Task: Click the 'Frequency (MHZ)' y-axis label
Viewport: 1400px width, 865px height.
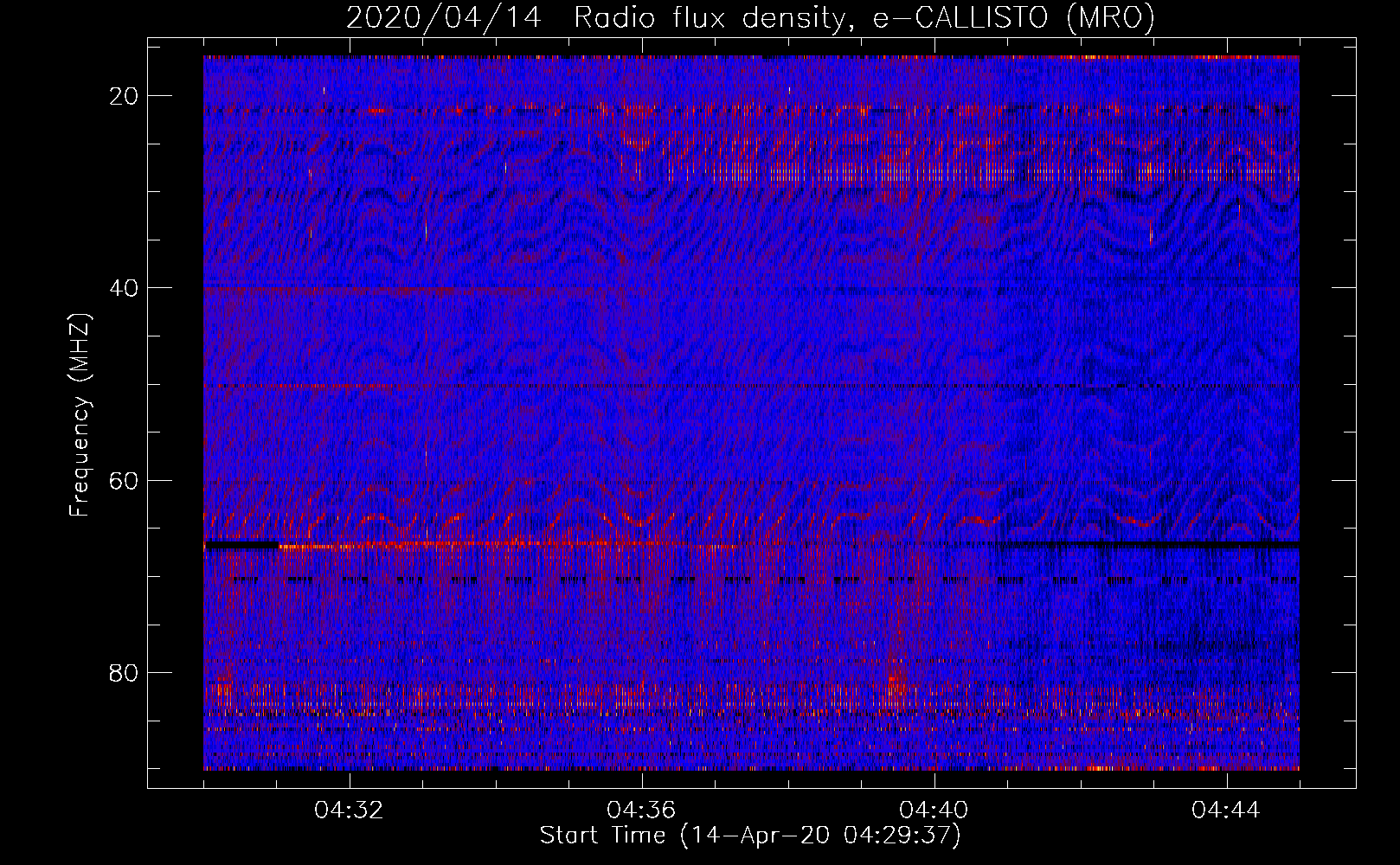Action: [x=80, y=415]
